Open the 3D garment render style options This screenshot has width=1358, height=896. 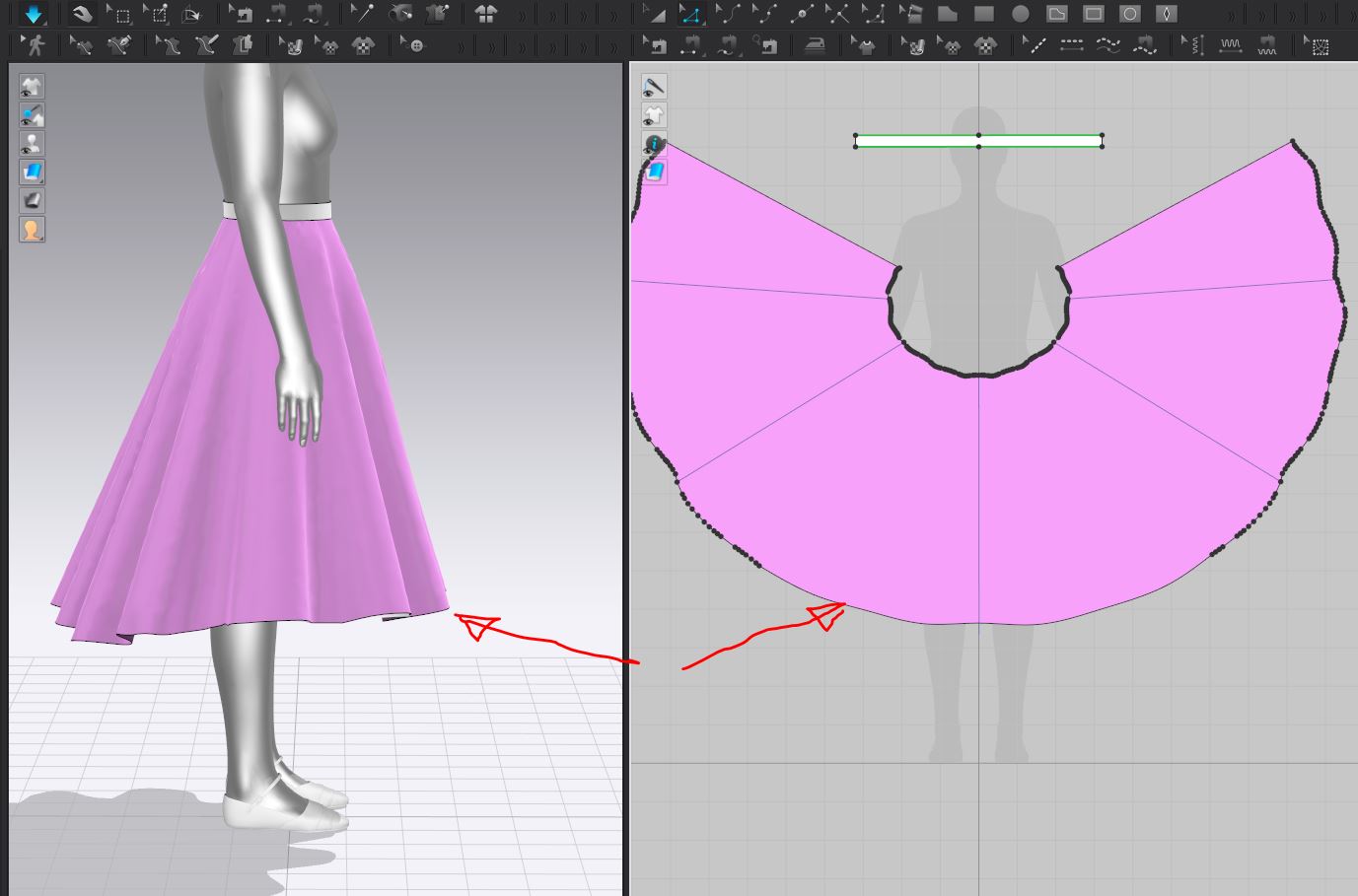click(32, 172)
